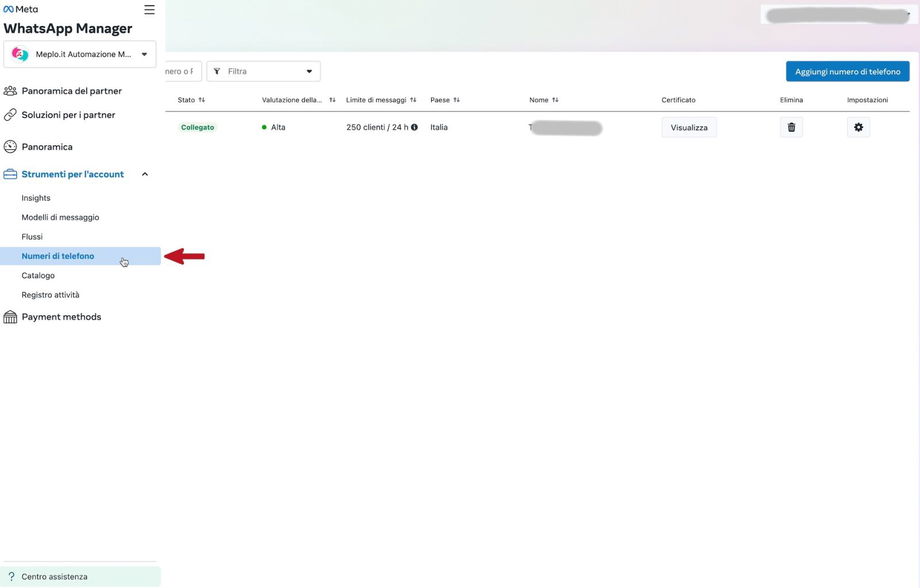Click the Alta quality rating cell
Screen dimensions: 920x588
[x=273, y=127]
